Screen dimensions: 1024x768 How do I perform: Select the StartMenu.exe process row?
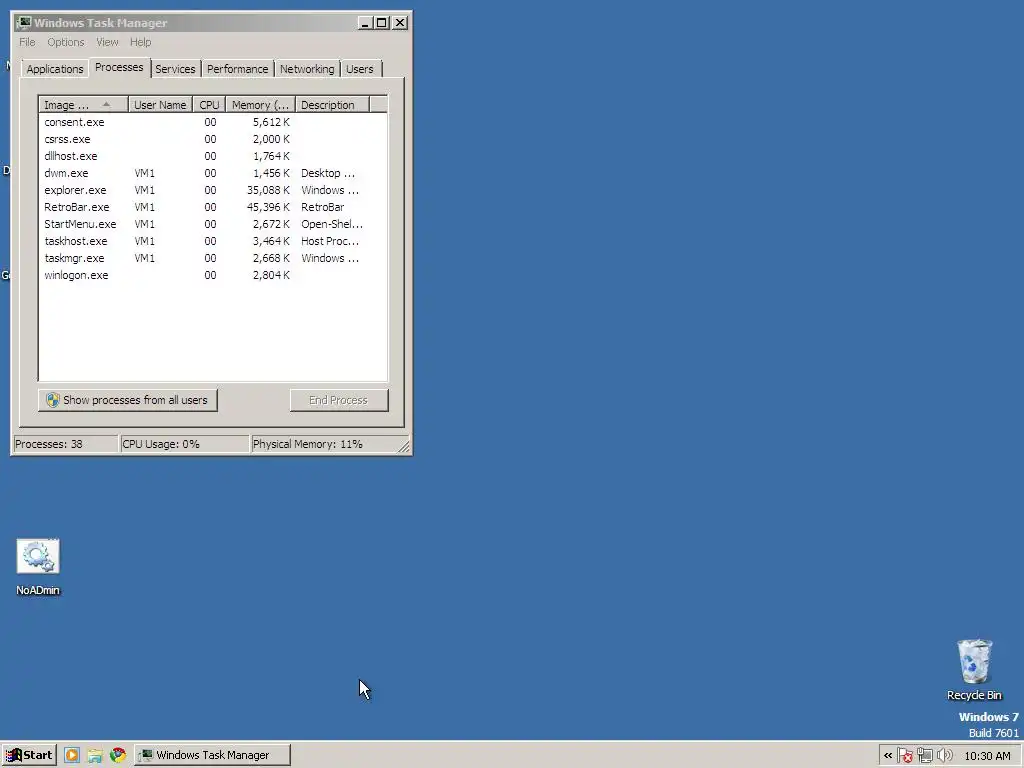click(x=213, y=224)
